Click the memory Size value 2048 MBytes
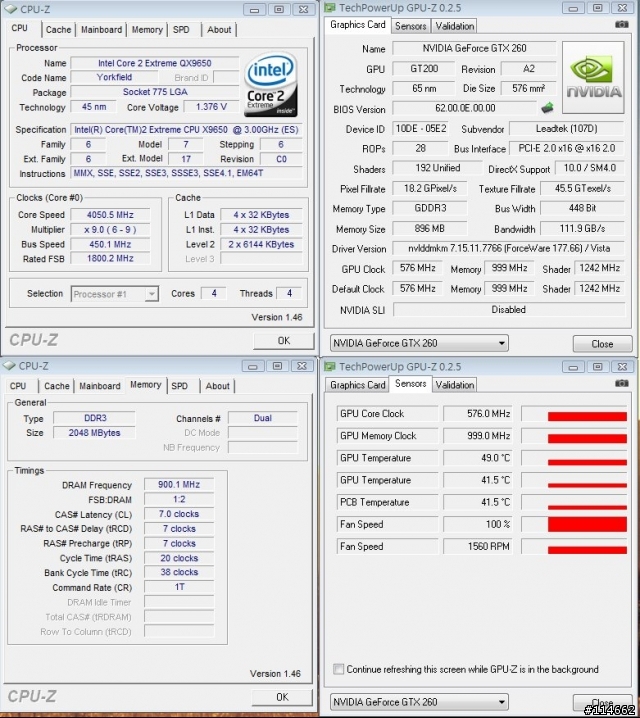Viewport: 640px width, 718px height. 94,433
